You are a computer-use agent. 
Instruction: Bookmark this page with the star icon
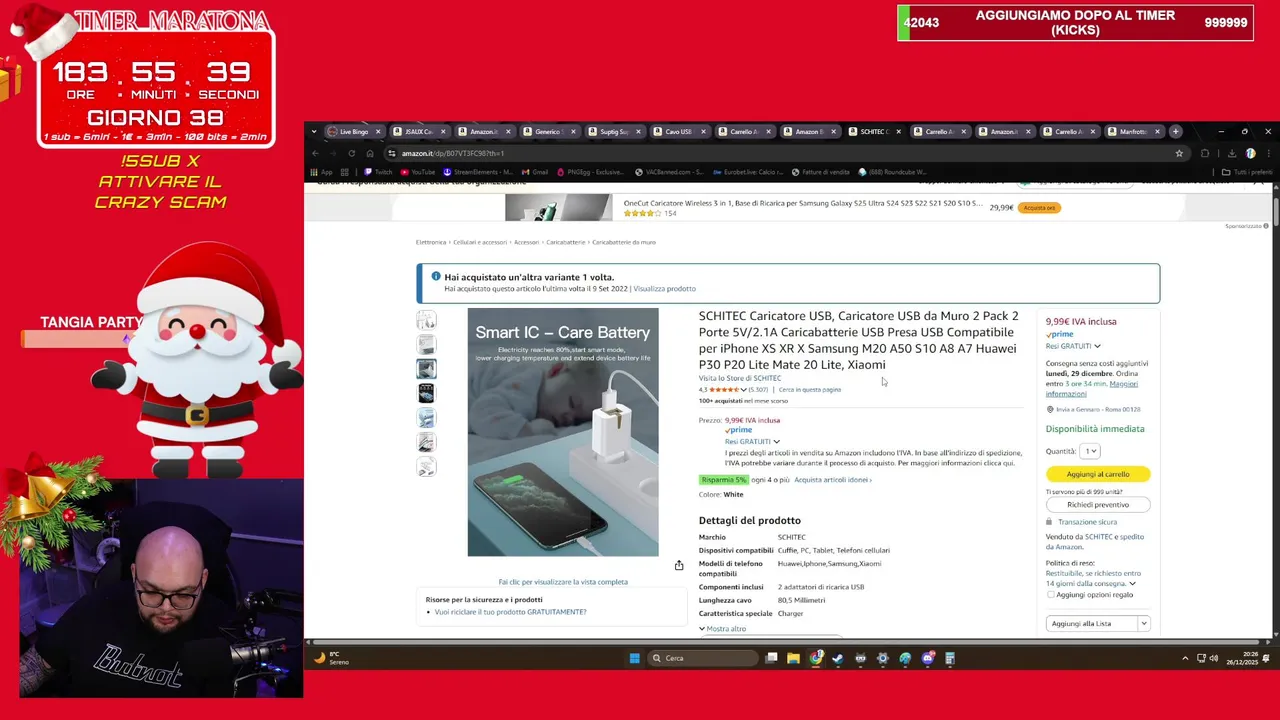1179,153
